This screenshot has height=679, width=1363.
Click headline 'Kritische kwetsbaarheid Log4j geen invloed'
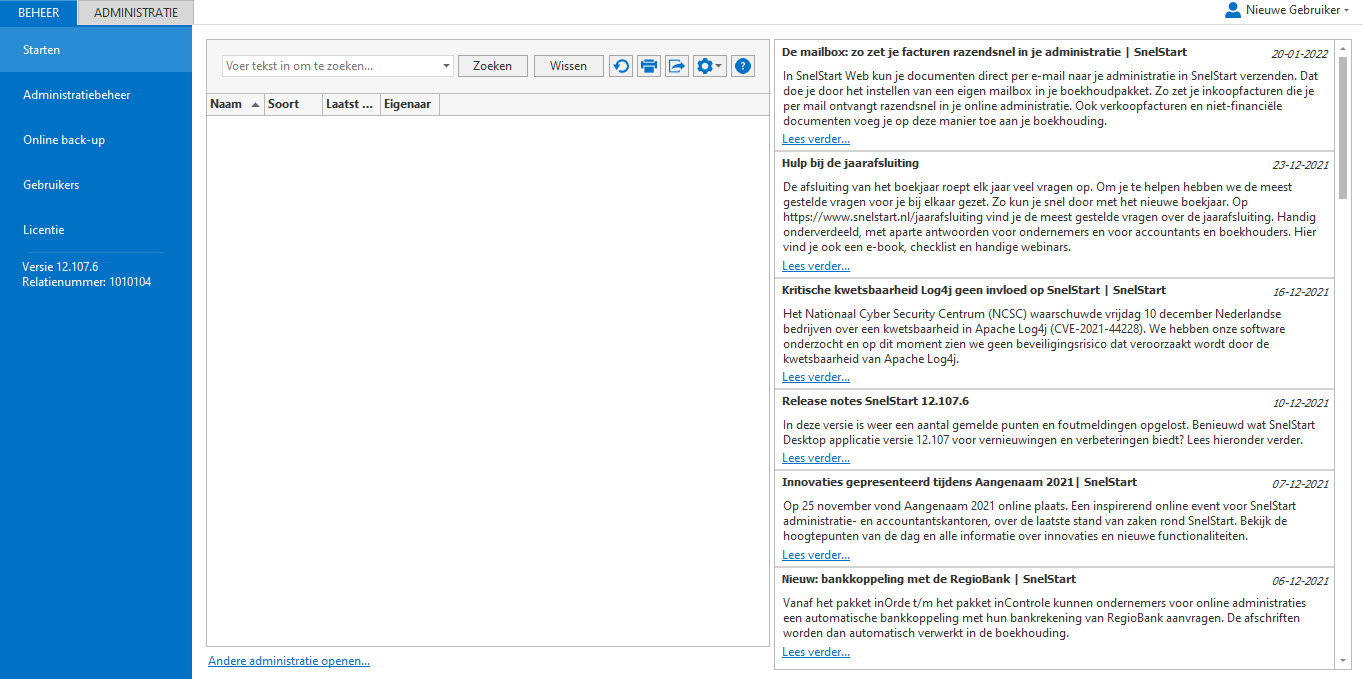(x=974, y=290)
